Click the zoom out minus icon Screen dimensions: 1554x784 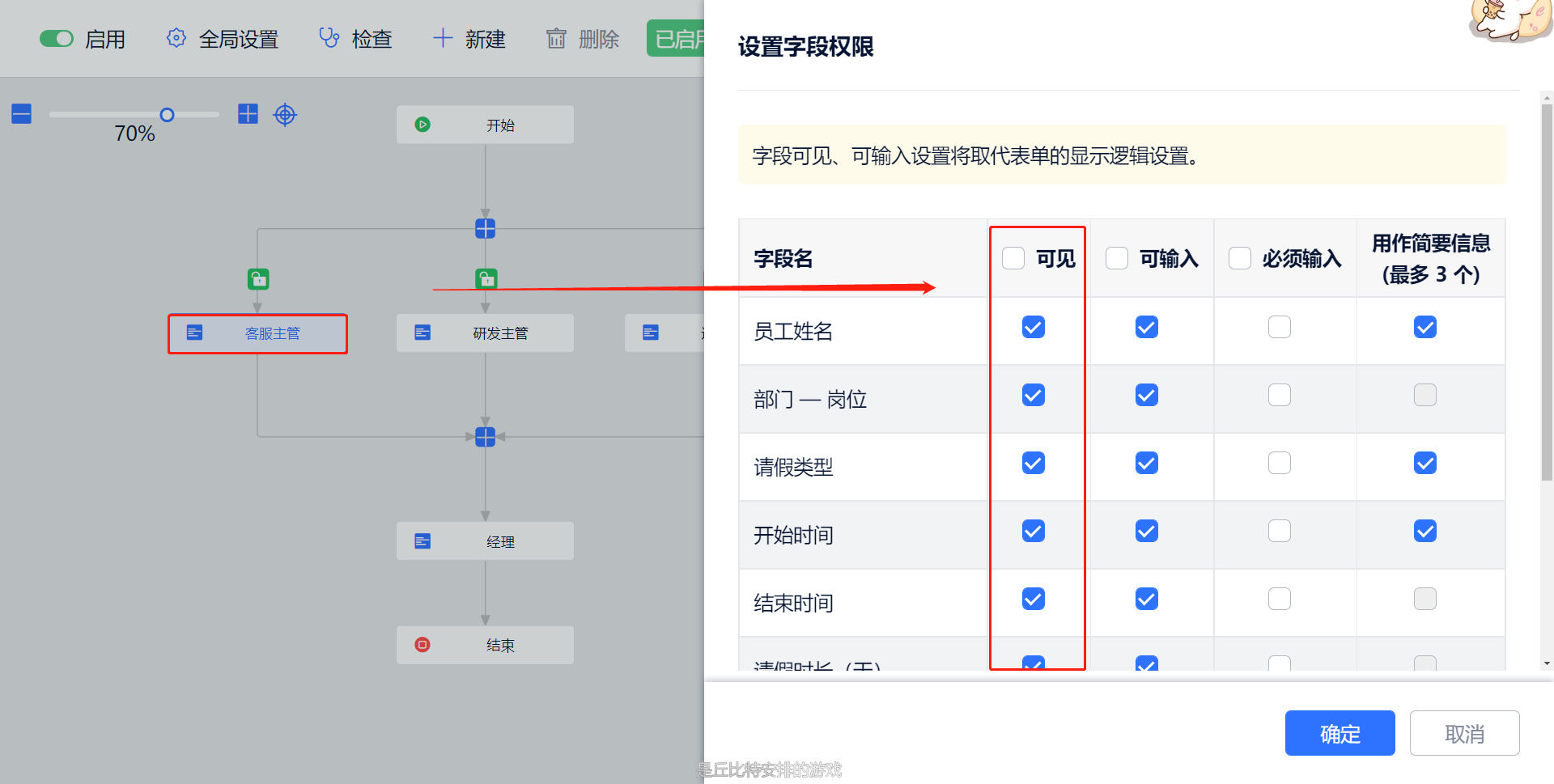[x=22, y=114]
